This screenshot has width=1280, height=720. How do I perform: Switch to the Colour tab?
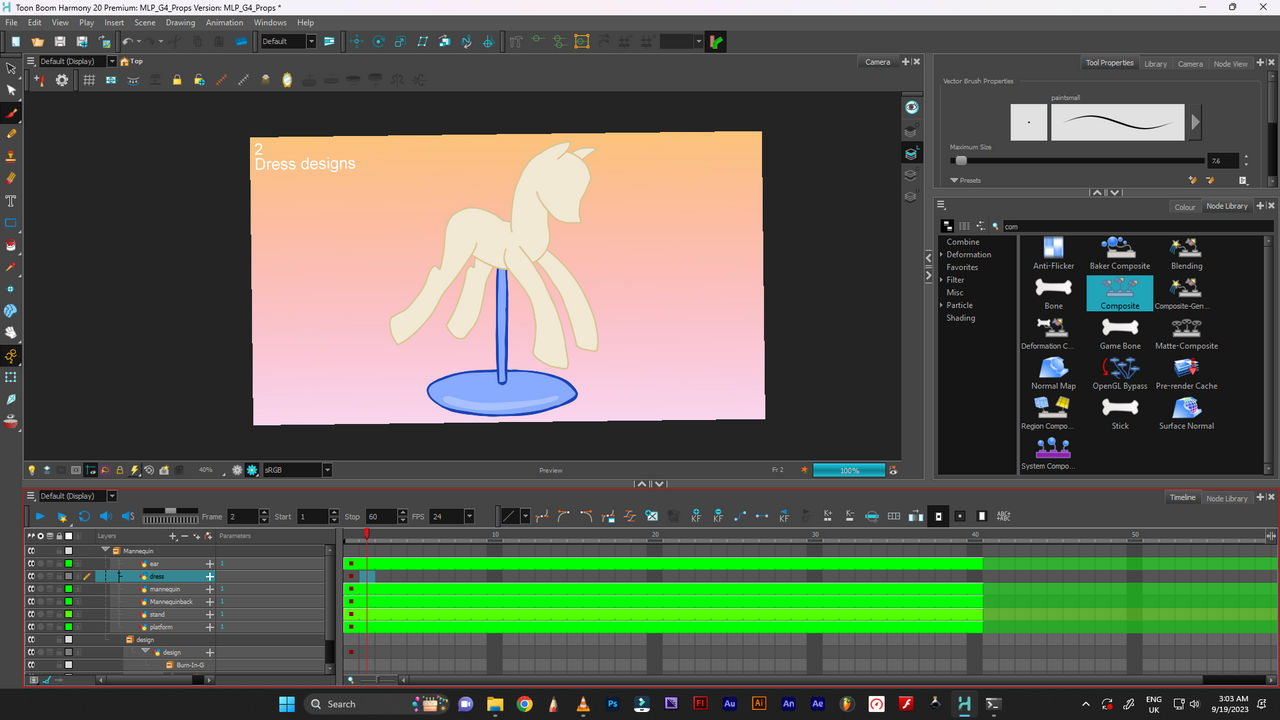(1184, 207)
